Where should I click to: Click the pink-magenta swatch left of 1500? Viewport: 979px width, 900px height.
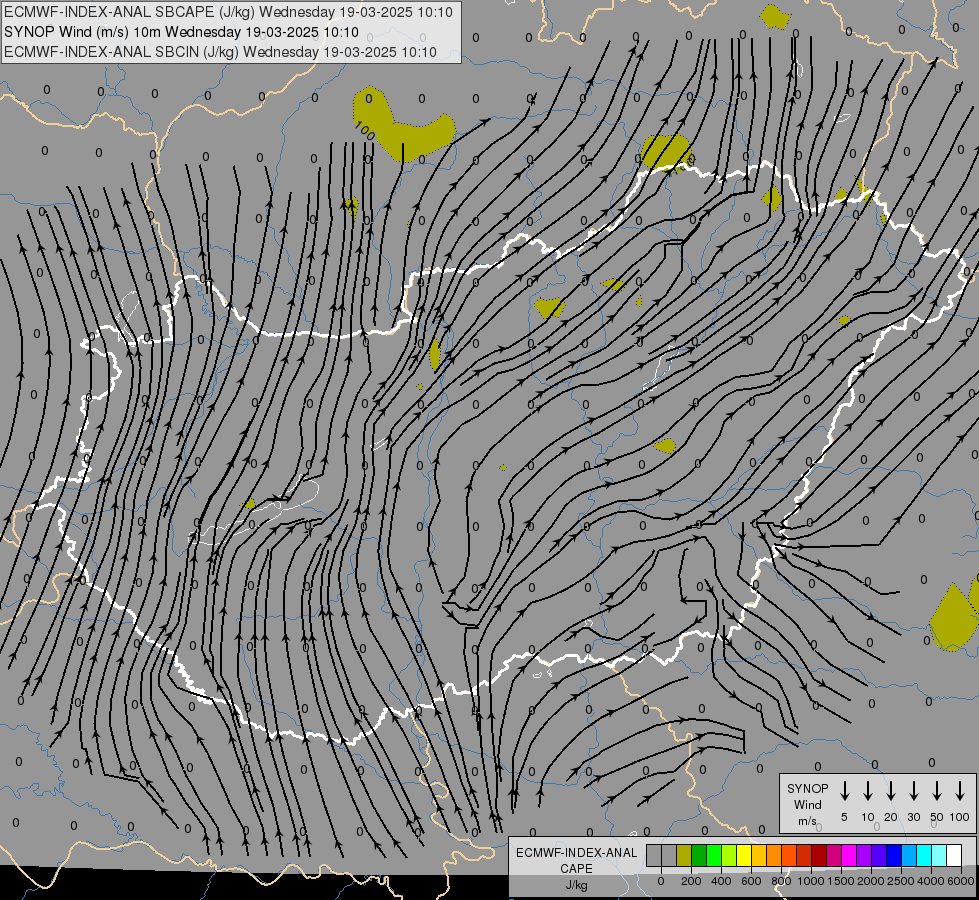click(834, 855)
